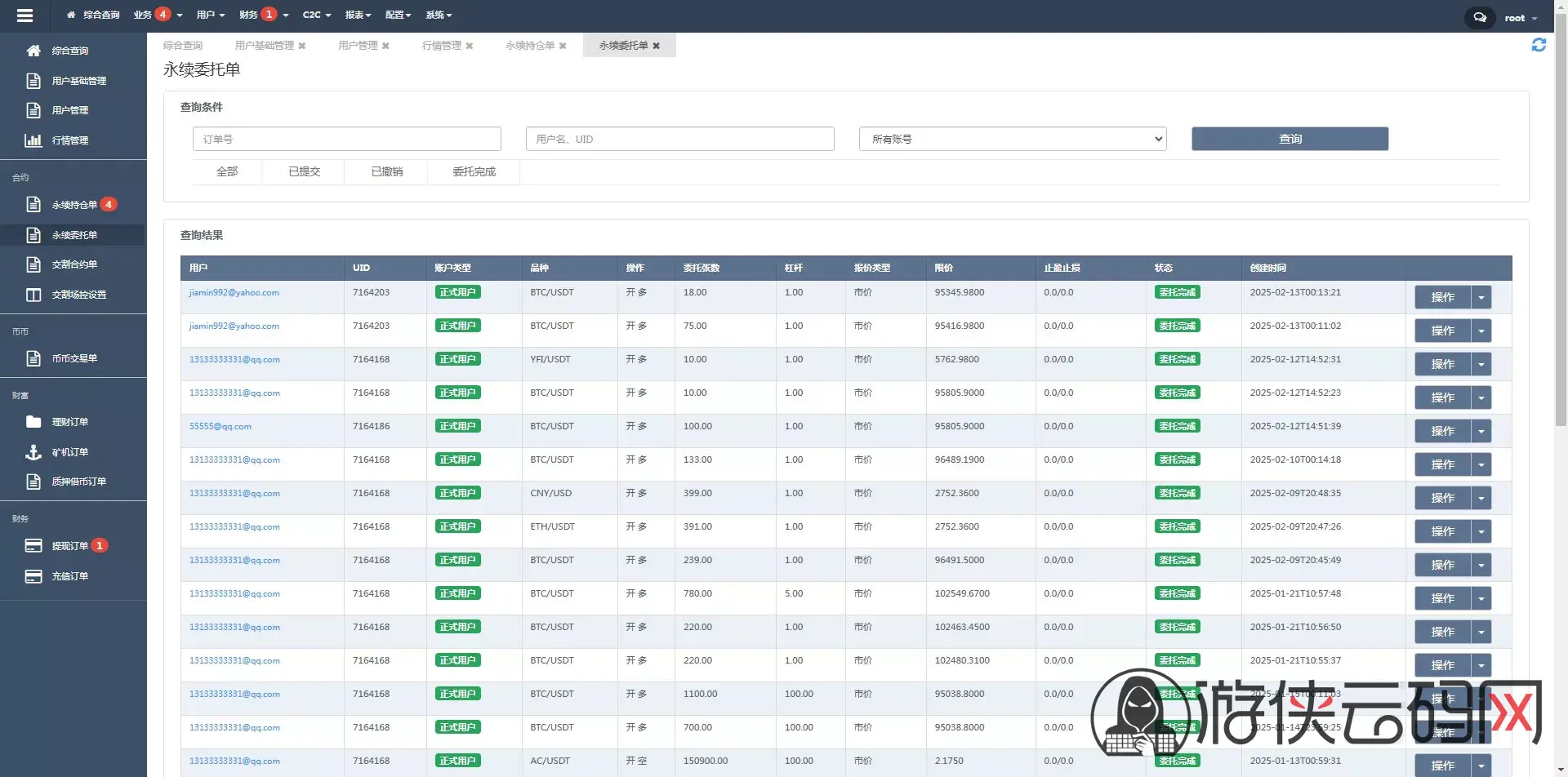Toggle the hamburger sidebar menu icon
The width and height of the screenshot is (1568, 777).
[x=24, y=16]
